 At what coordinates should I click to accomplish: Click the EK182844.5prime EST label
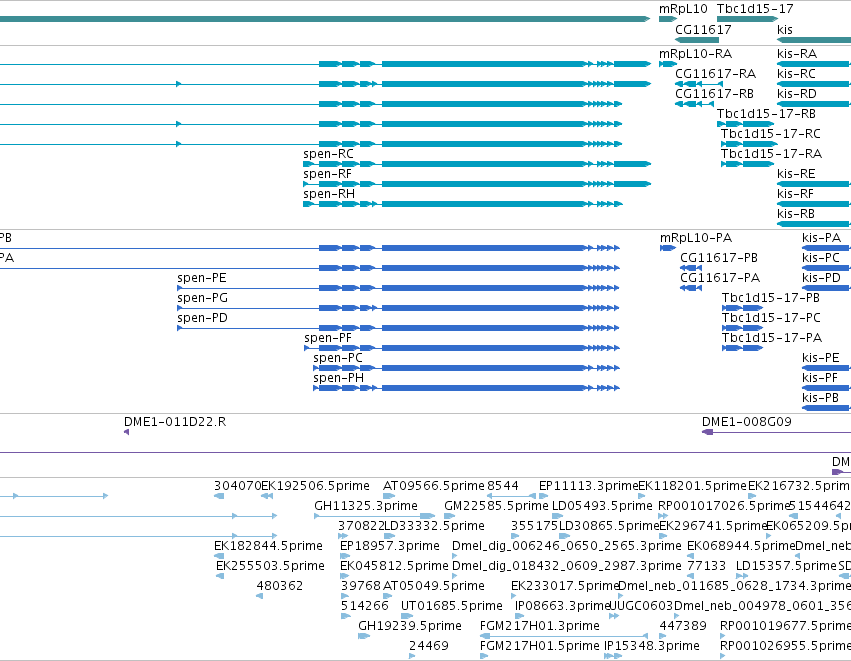click(x=268, y=546)
